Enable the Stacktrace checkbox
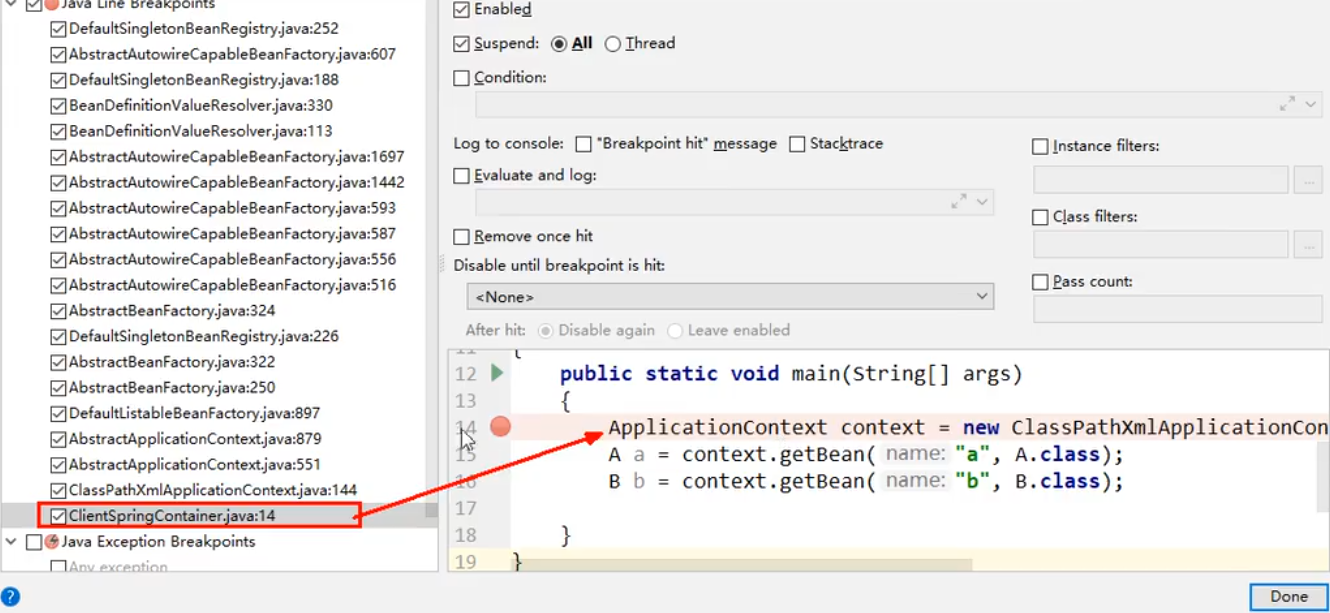The image size is (1330, 613). click(x=797, y=144)
